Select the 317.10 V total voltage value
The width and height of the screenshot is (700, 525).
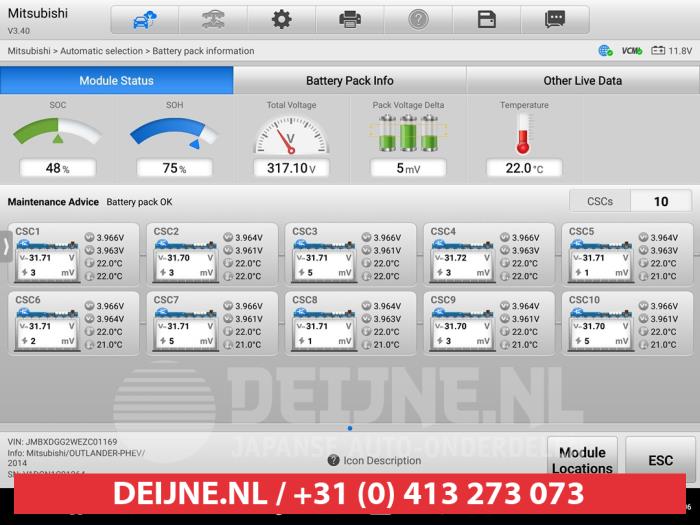(x=291, y=168)
